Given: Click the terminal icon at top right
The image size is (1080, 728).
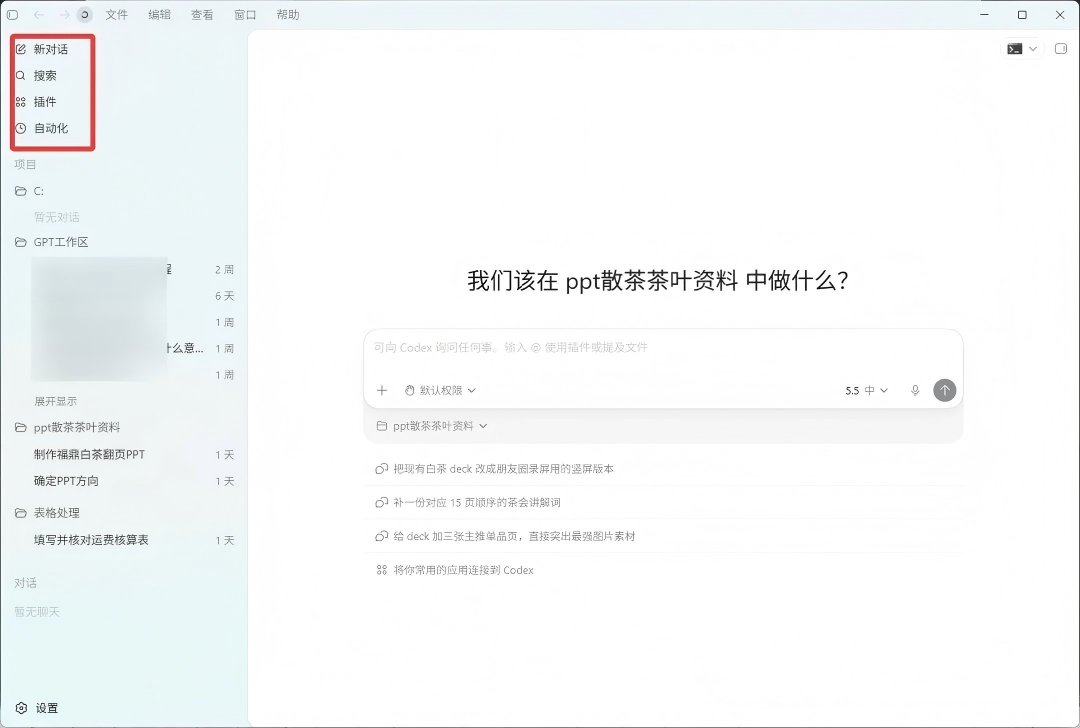Looking at the screenshot, I should click(1015, 49).
